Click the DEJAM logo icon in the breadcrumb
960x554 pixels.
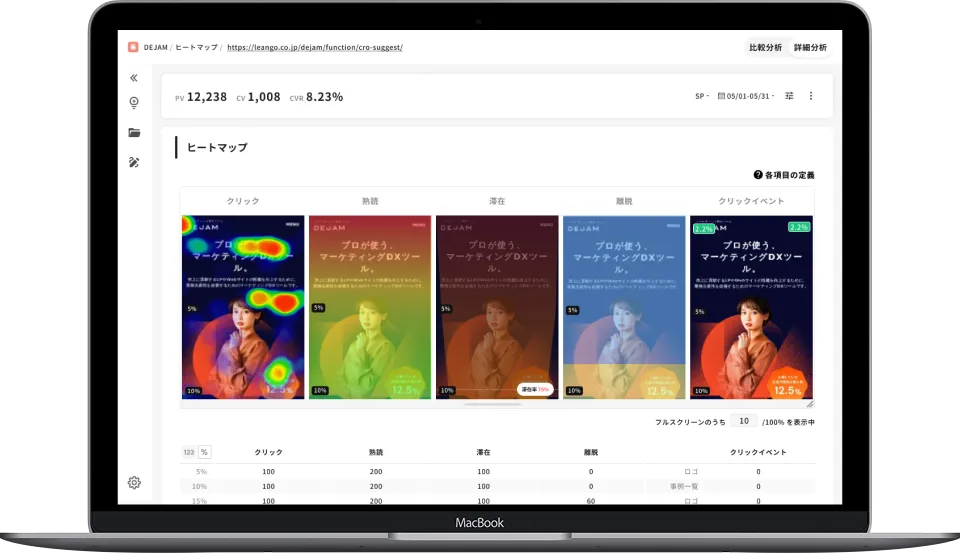(x=133, y=47)
